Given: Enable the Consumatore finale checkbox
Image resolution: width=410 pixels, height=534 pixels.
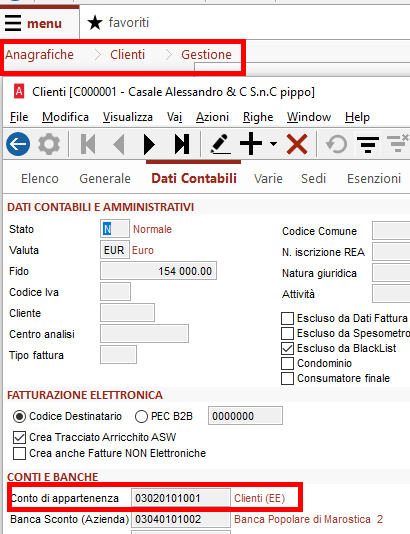Looking at the screenshot, I should tap(287, 378).
